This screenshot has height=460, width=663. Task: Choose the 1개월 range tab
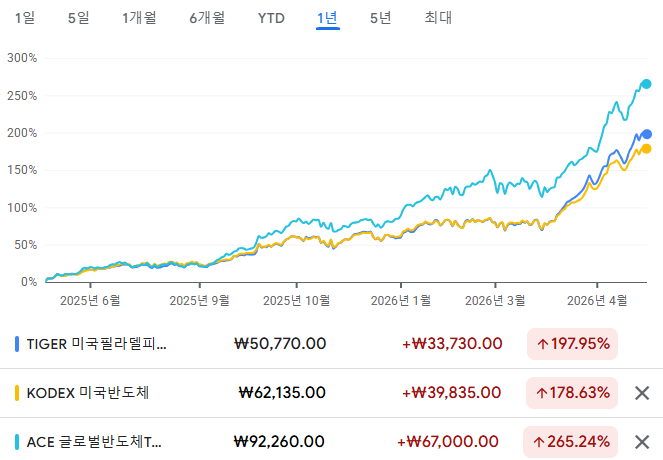[140, 18]
